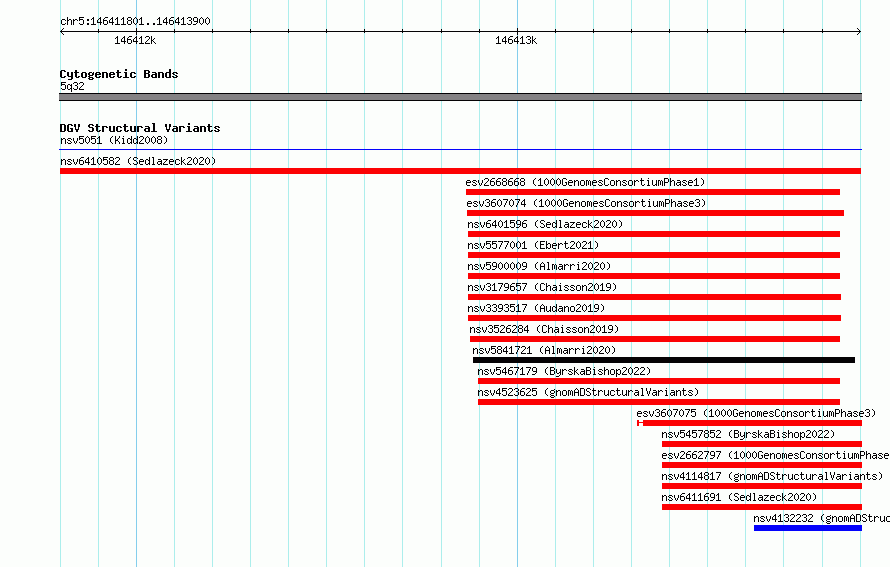Click the red bar under nsv5467179

(659, 381)
